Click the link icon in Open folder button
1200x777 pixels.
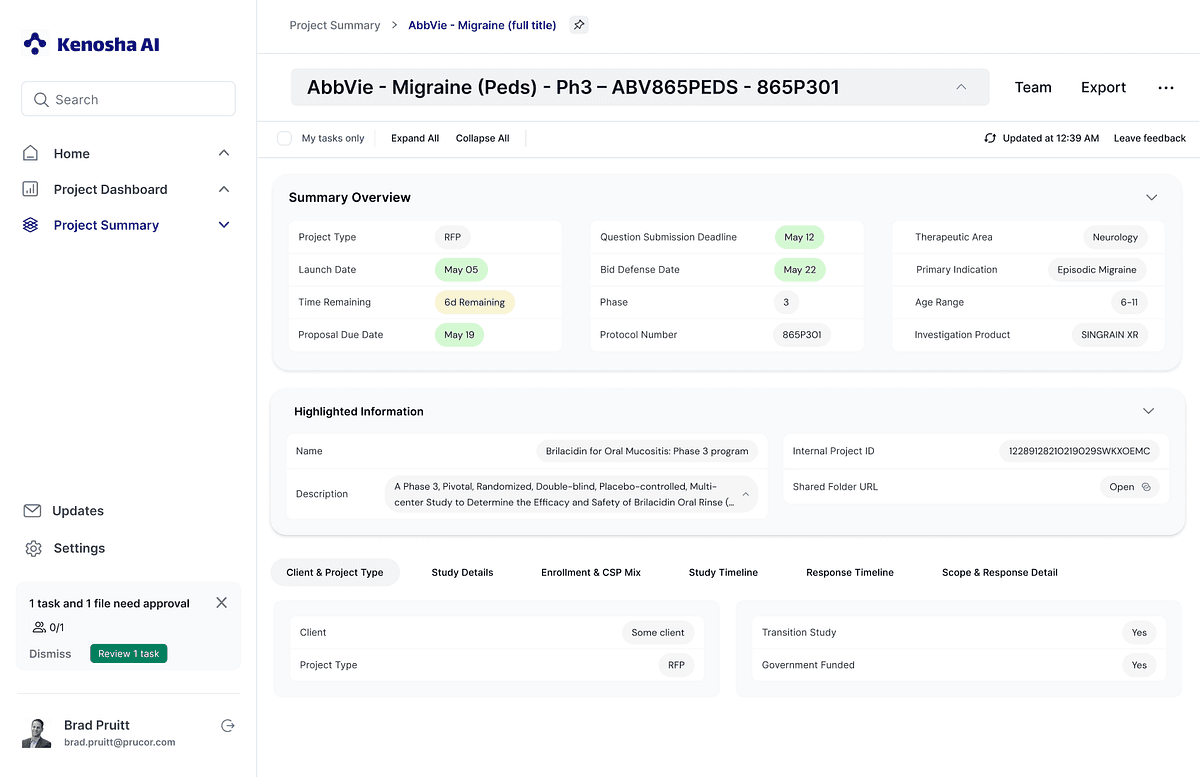tap(1146, 487)
